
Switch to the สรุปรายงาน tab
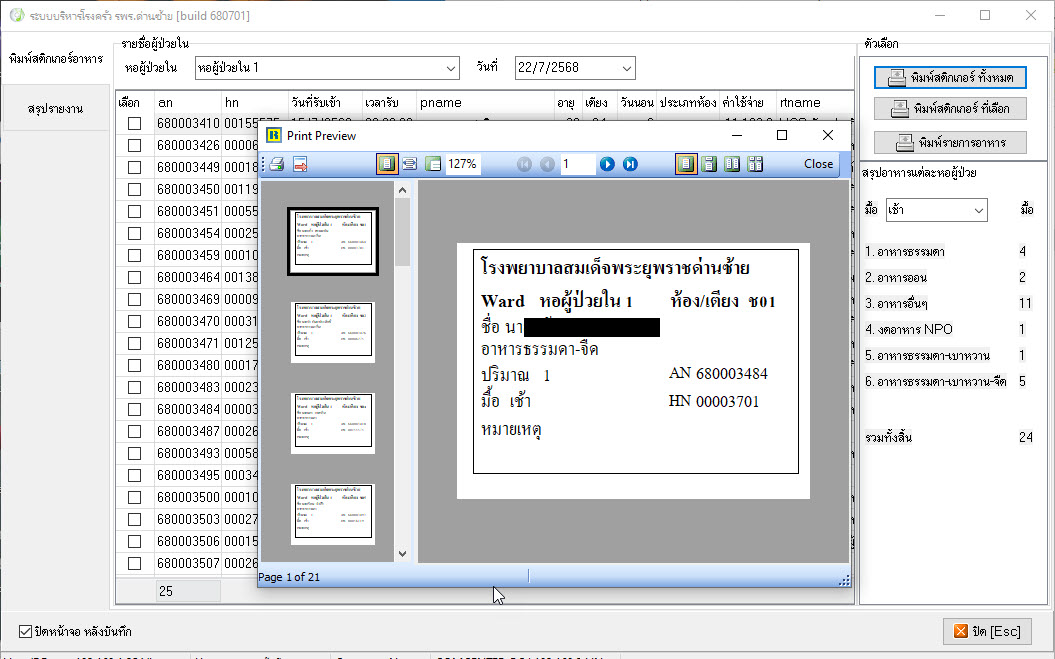click(x=55, y=108)
